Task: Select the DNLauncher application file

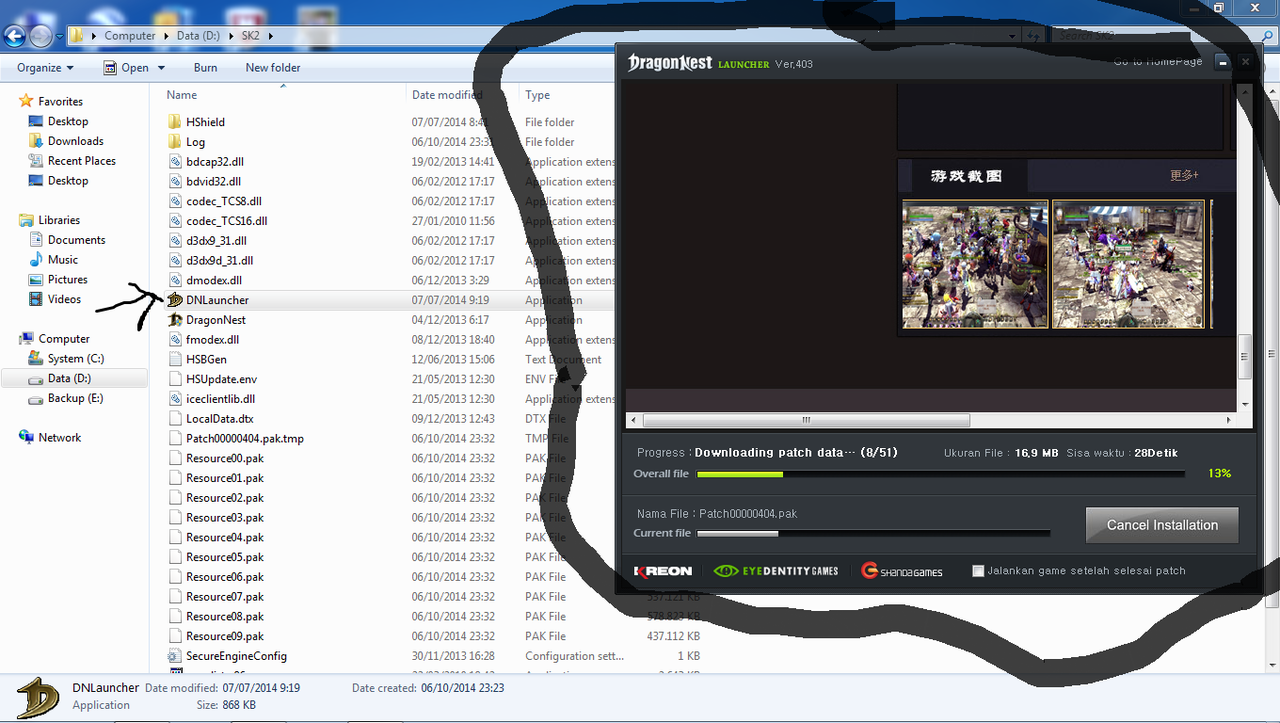Action: point(216,300)
